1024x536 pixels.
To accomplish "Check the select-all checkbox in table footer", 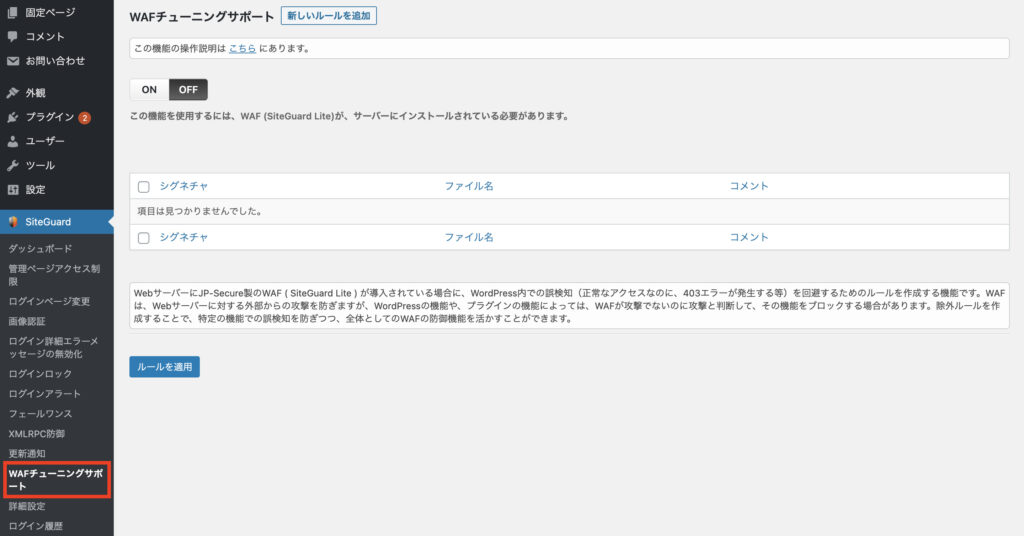I will point(144,238).
